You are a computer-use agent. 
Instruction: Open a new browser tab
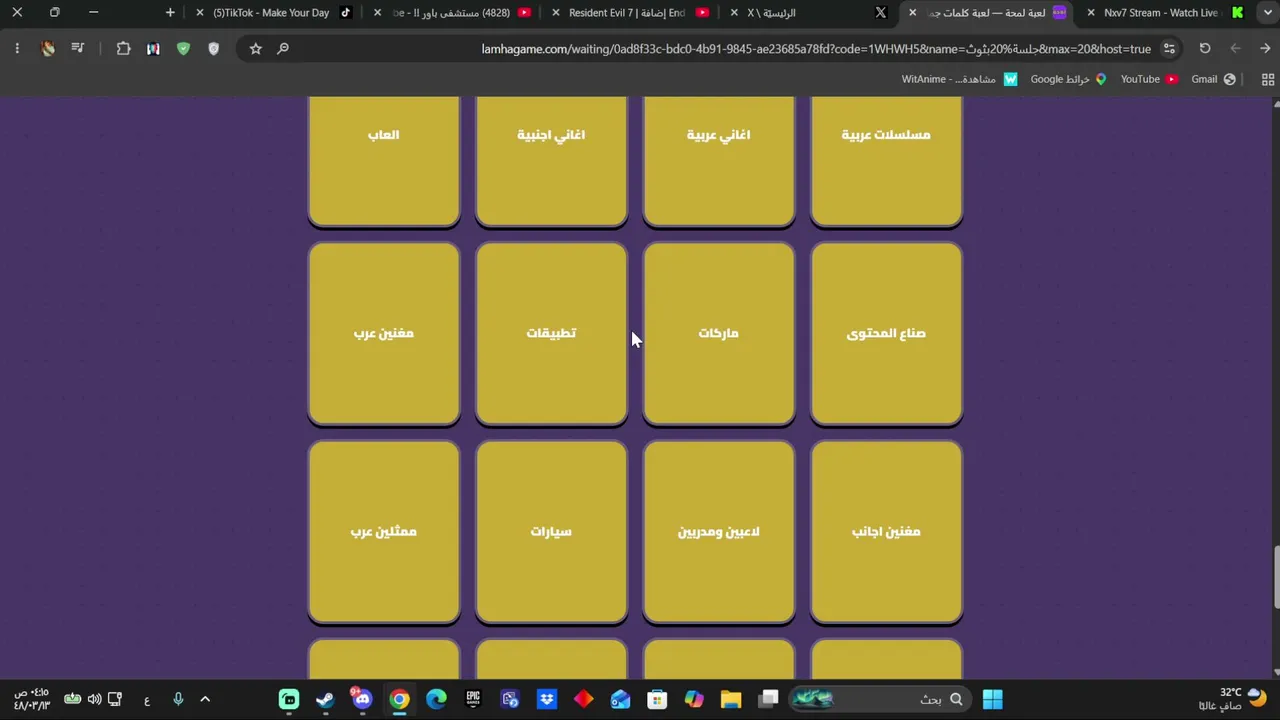pyautogui.click(x=170, y=13)
